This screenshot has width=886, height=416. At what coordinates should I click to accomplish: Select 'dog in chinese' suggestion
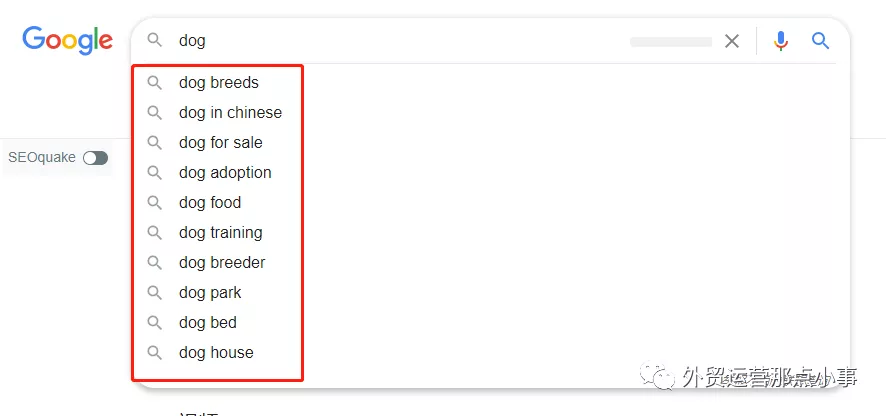pyautogui.click(x=230, y=113)
